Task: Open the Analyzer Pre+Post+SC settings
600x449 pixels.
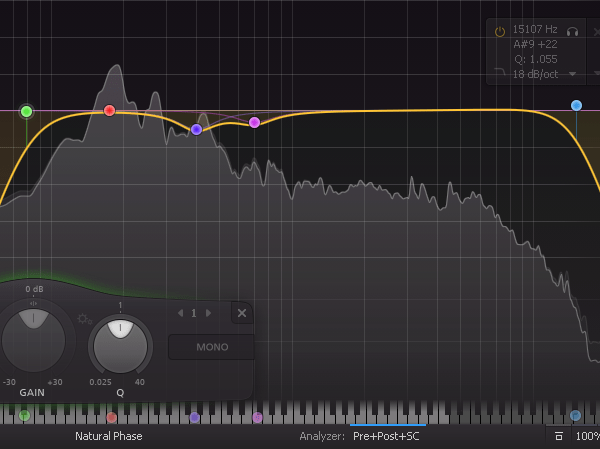Action: pos(385,436)
